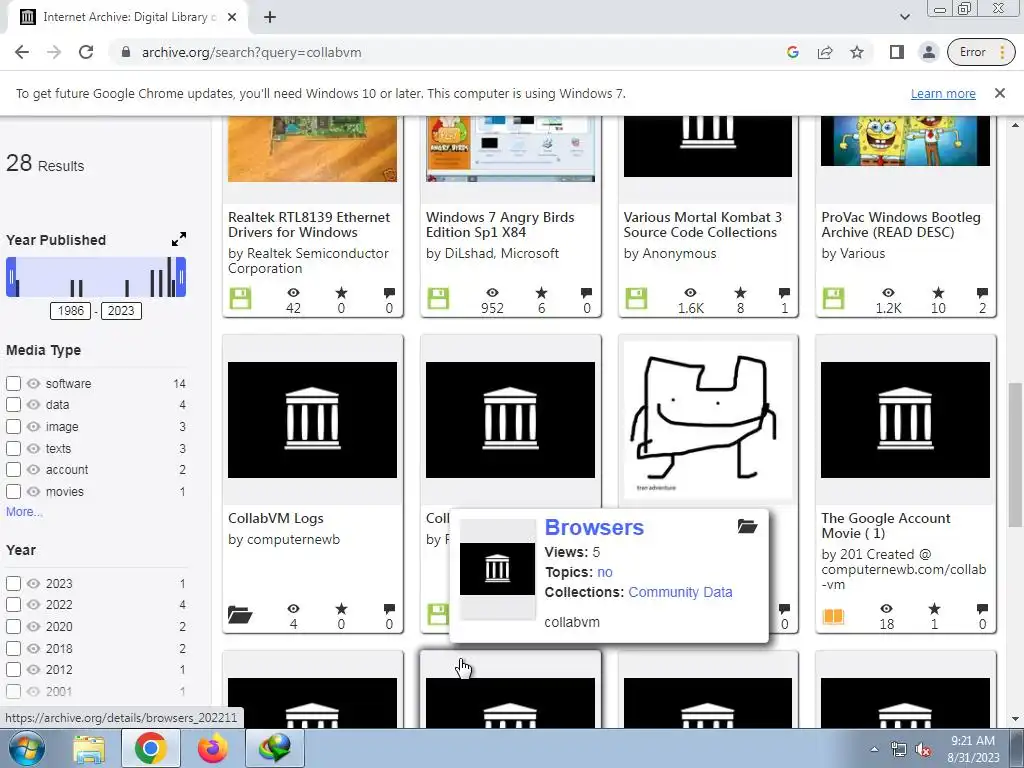Open Windows Explorer from the taskbar
This screenshot has height=768, width=1024.
(89, 748)
